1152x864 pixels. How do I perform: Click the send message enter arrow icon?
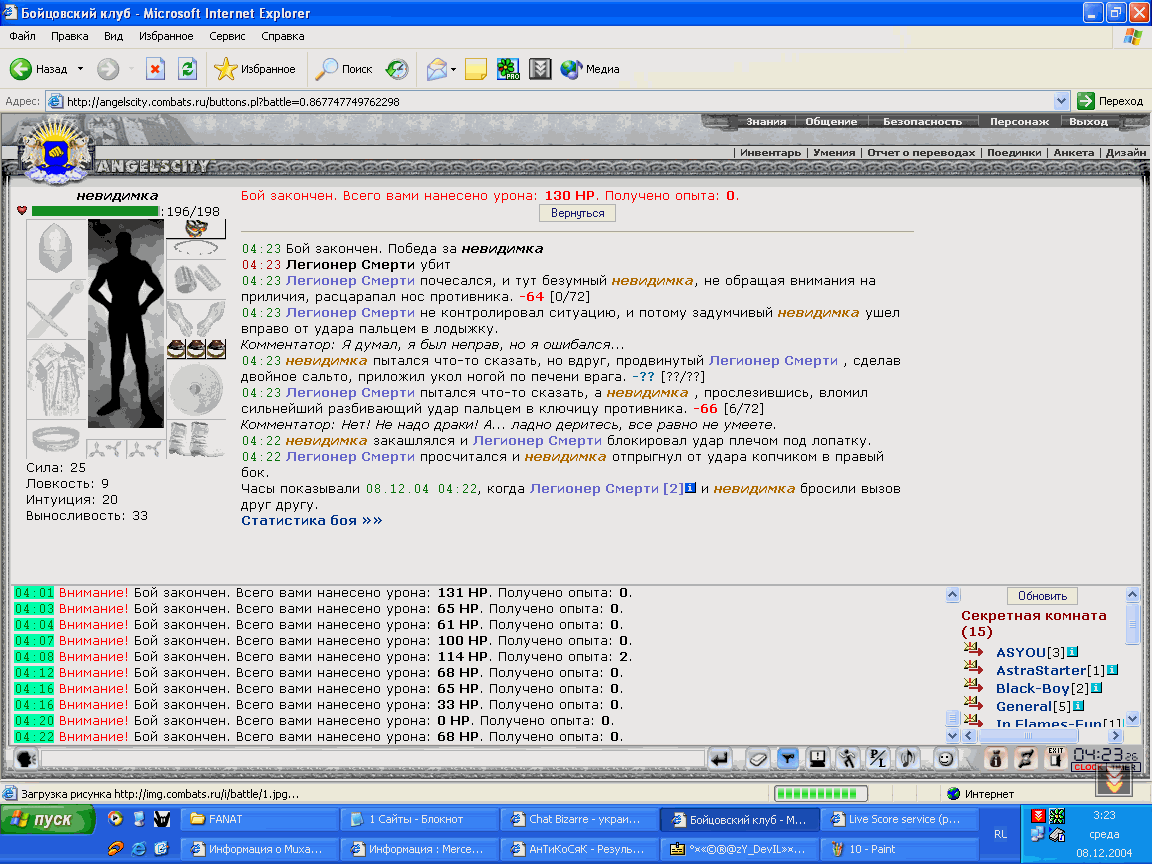pos(720,758)
